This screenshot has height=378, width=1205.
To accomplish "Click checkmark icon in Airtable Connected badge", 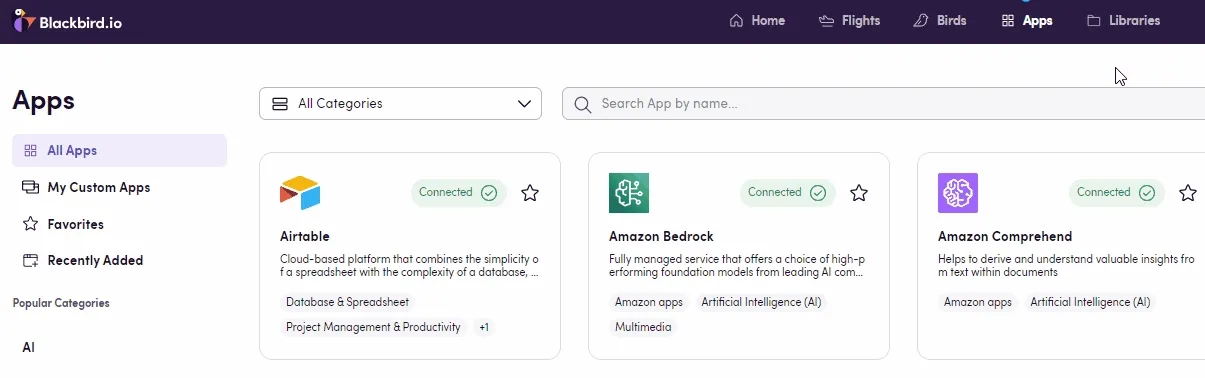I will (489, 193).
